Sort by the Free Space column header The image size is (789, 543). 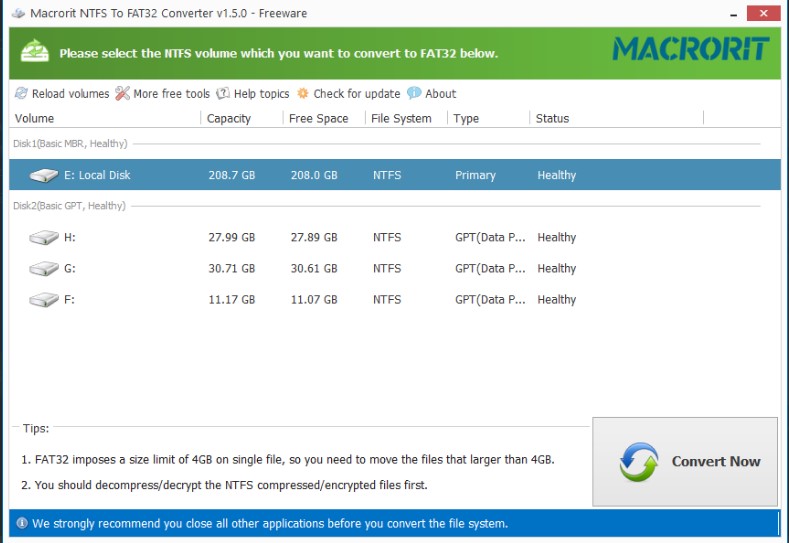[x=319, y=118]
